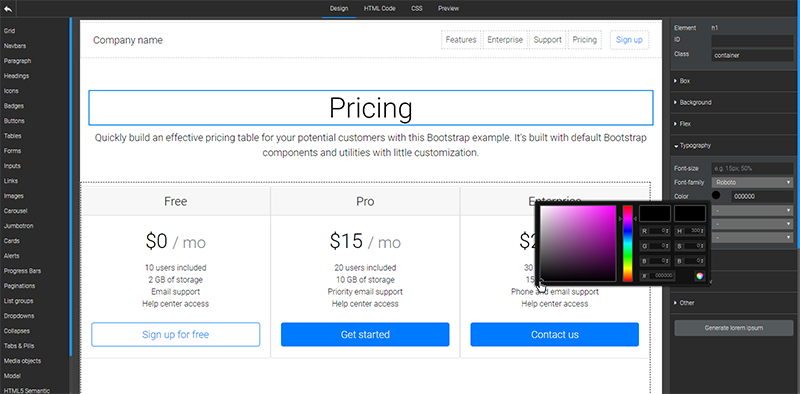
Task: Expand the Other section
Action: [735, 303]
